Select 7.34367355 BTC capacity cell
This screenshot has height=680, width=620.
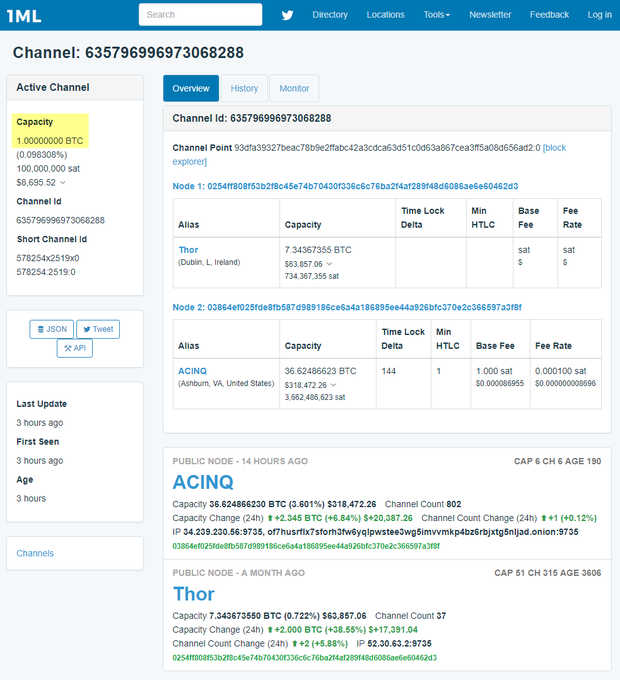click(x=318, y=250)
